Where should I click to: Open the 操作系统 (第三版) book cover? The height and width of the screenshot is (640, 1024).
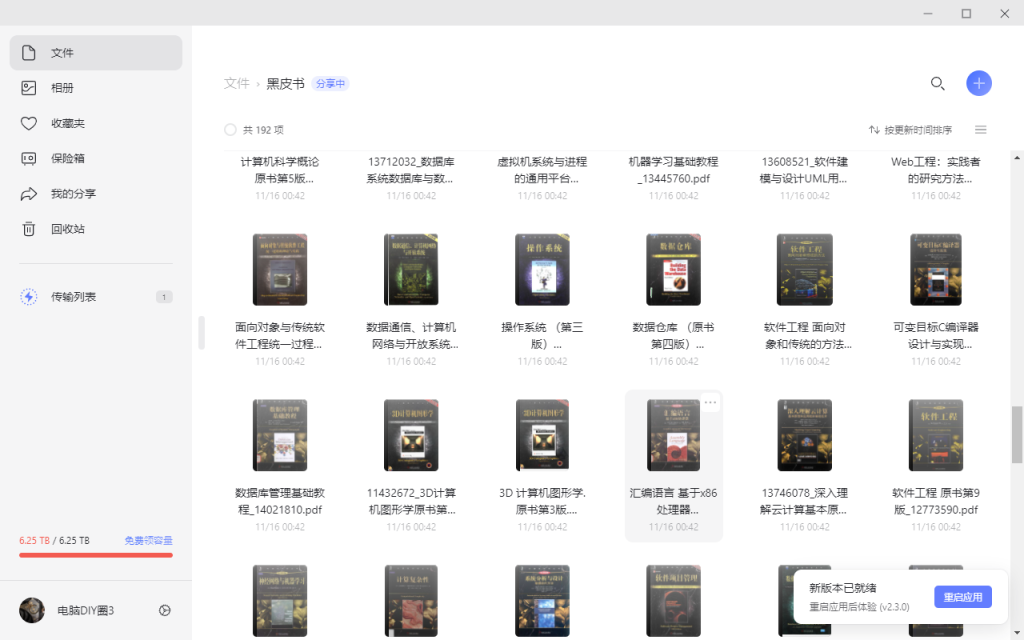[542, 270]
